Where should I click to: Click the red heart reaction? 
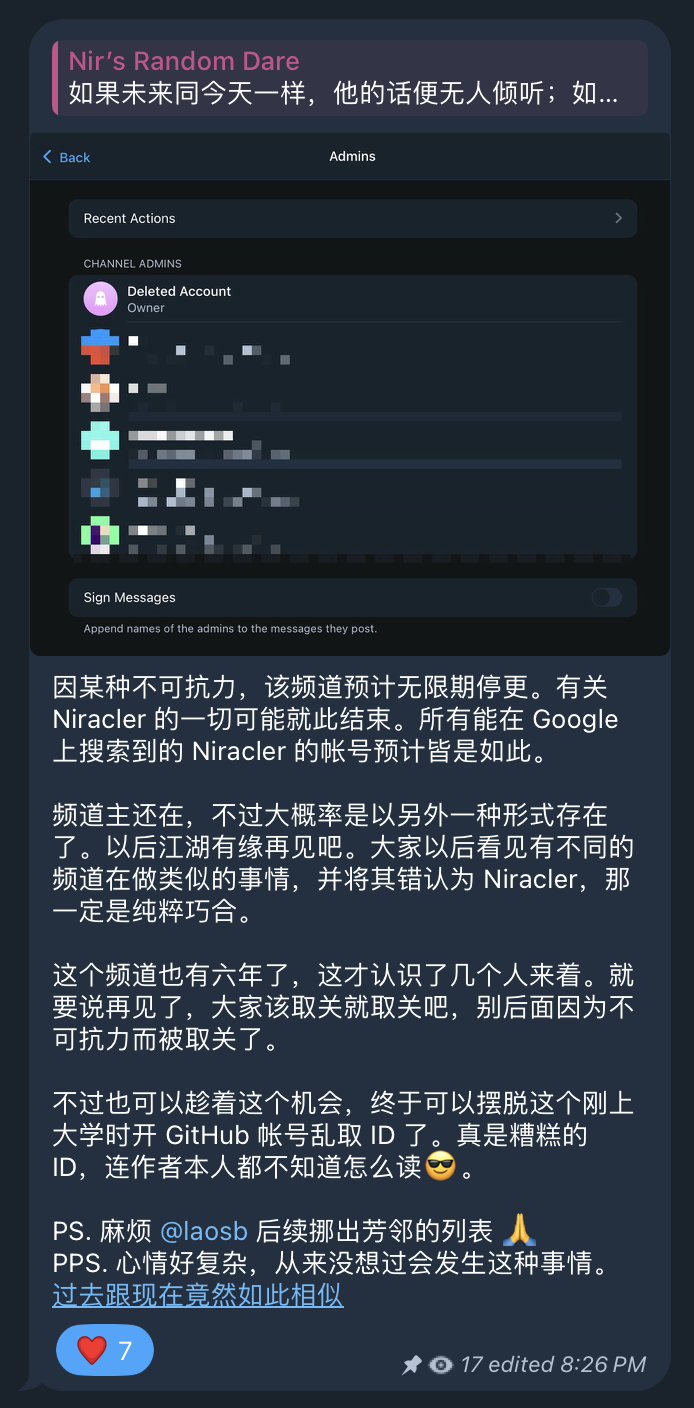92,1350
